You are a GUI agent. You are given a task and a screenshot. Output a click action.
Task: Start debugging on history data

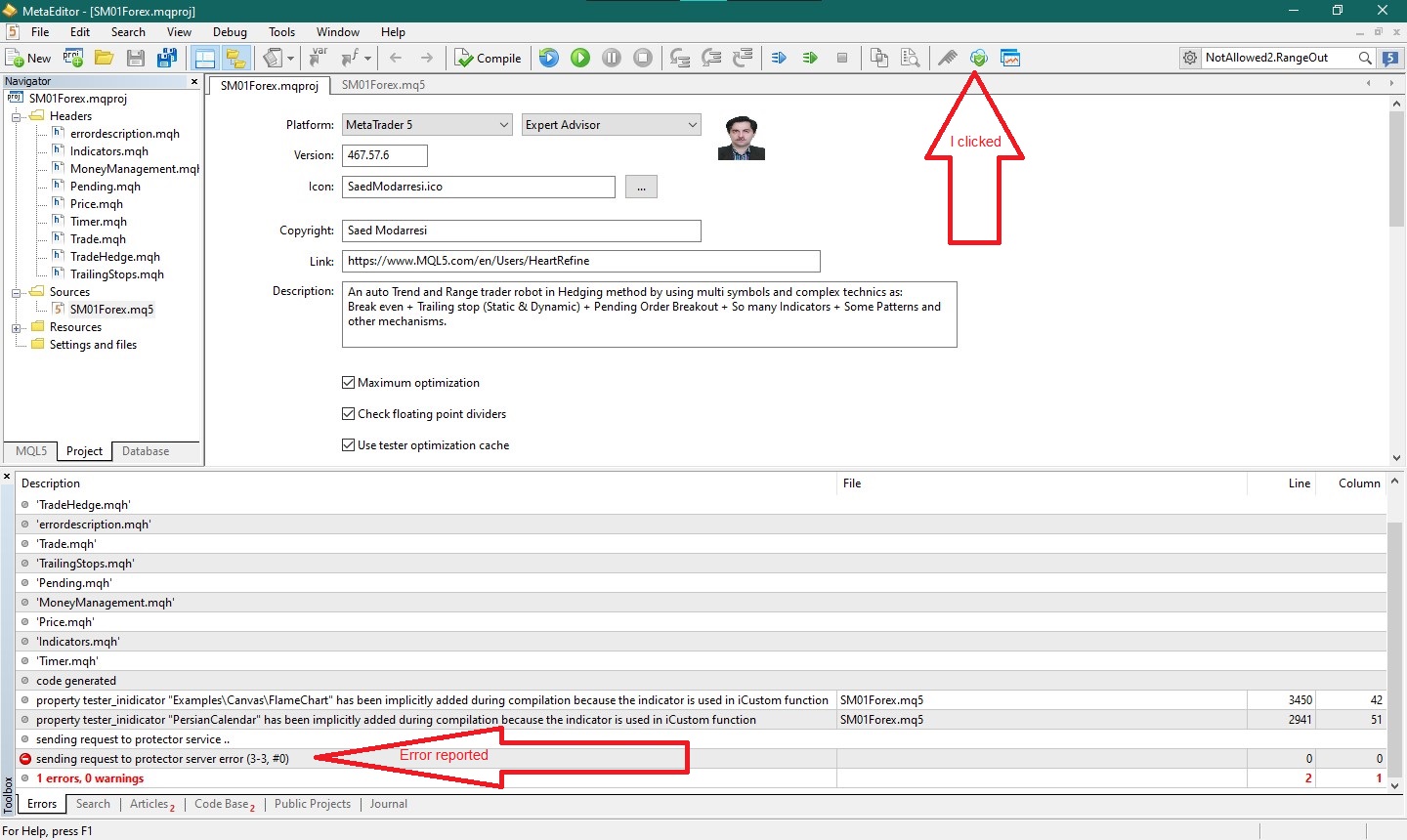click(x=580, y=58)
